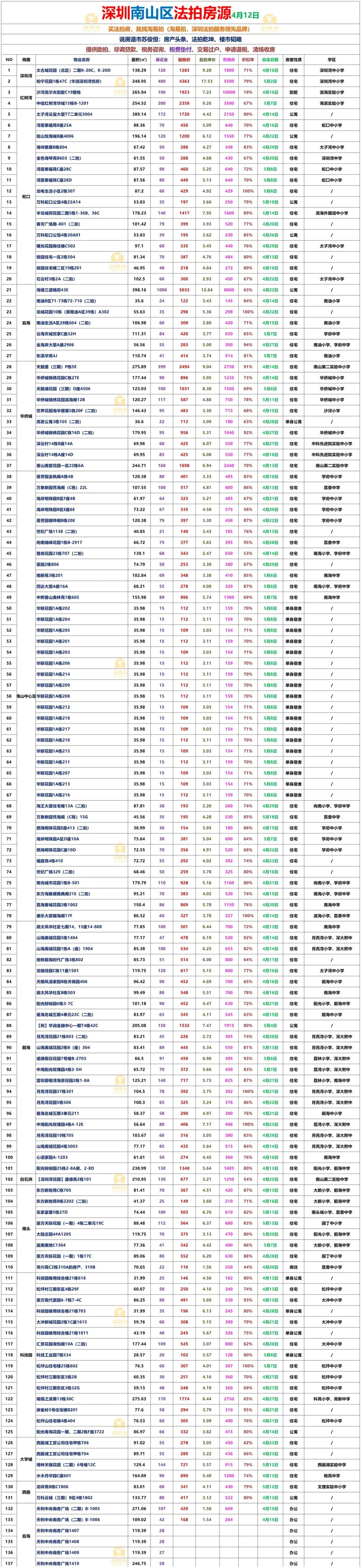
Task: Click property 东滨华苑4J
Action: tap(47, 355)
